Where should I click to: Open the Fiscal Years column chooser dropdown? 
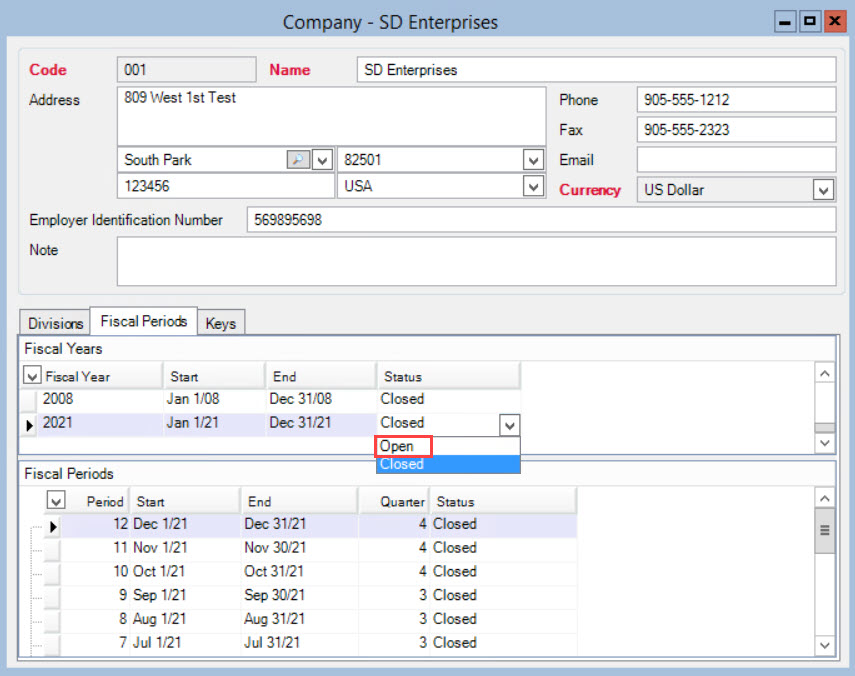pos(32,375)
